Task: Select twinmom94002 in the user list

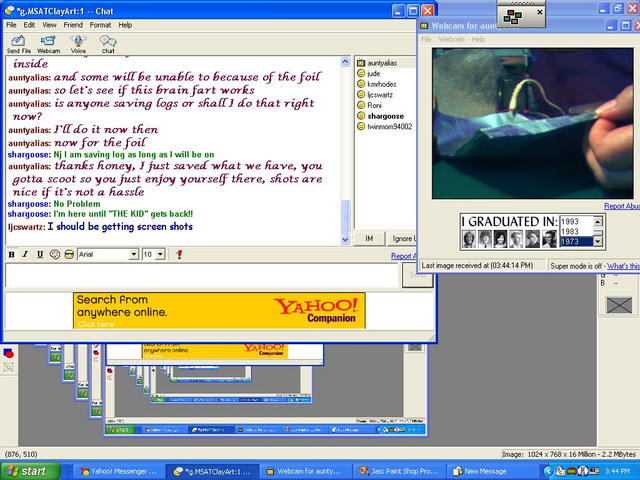Action: pyautogui.click(x=390, y=127)
